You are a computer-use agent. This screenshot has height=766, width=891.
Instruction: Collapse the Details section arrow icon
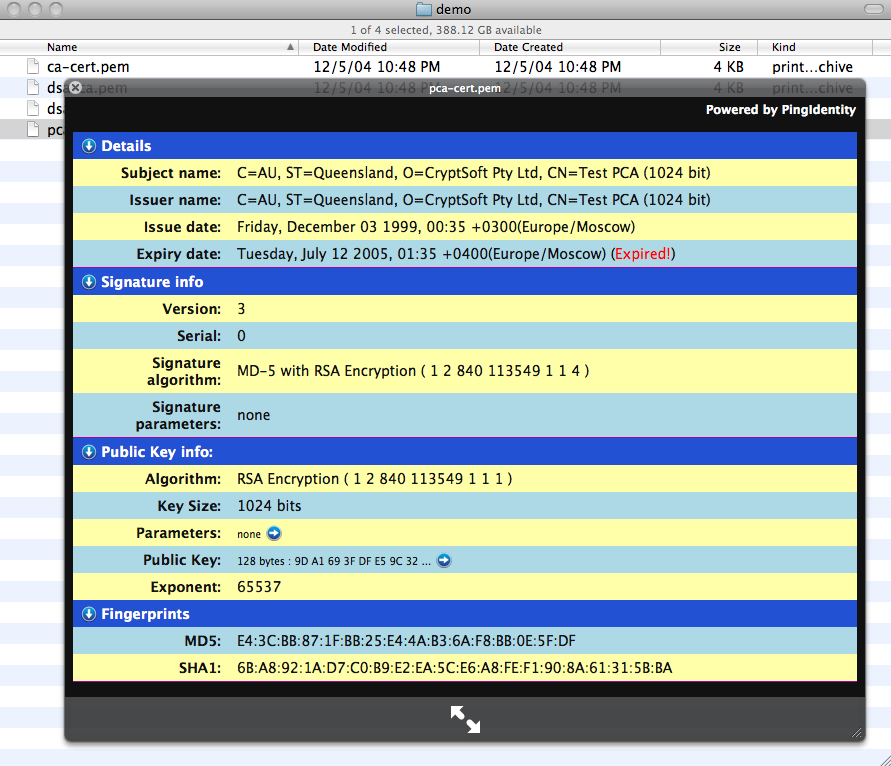pyautogui.click(x=89, y=146)
